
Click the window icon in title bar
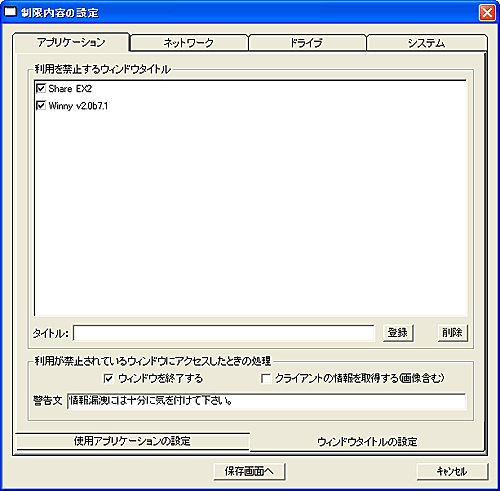pos(10,12)
